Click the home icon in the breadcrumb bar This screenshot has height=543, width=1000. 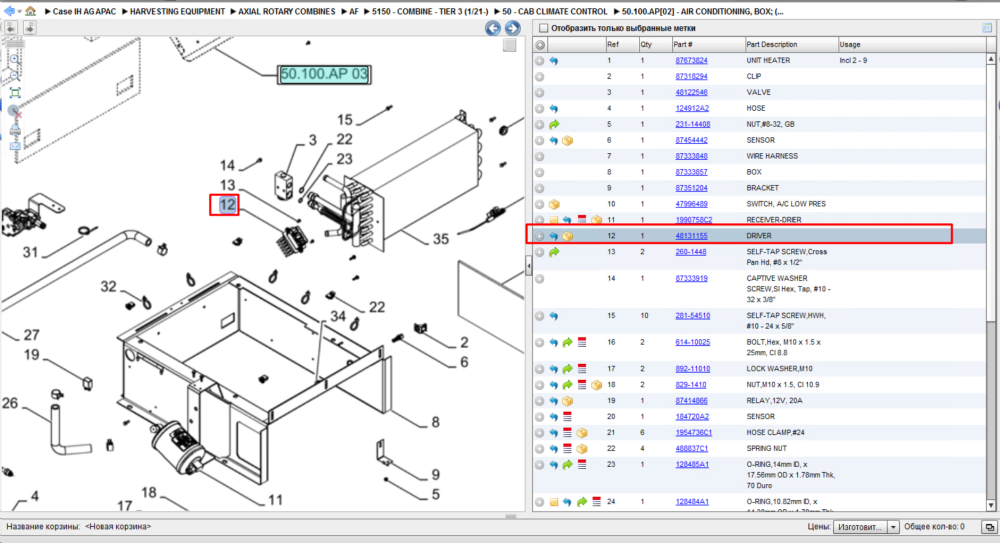coord(30,11)
